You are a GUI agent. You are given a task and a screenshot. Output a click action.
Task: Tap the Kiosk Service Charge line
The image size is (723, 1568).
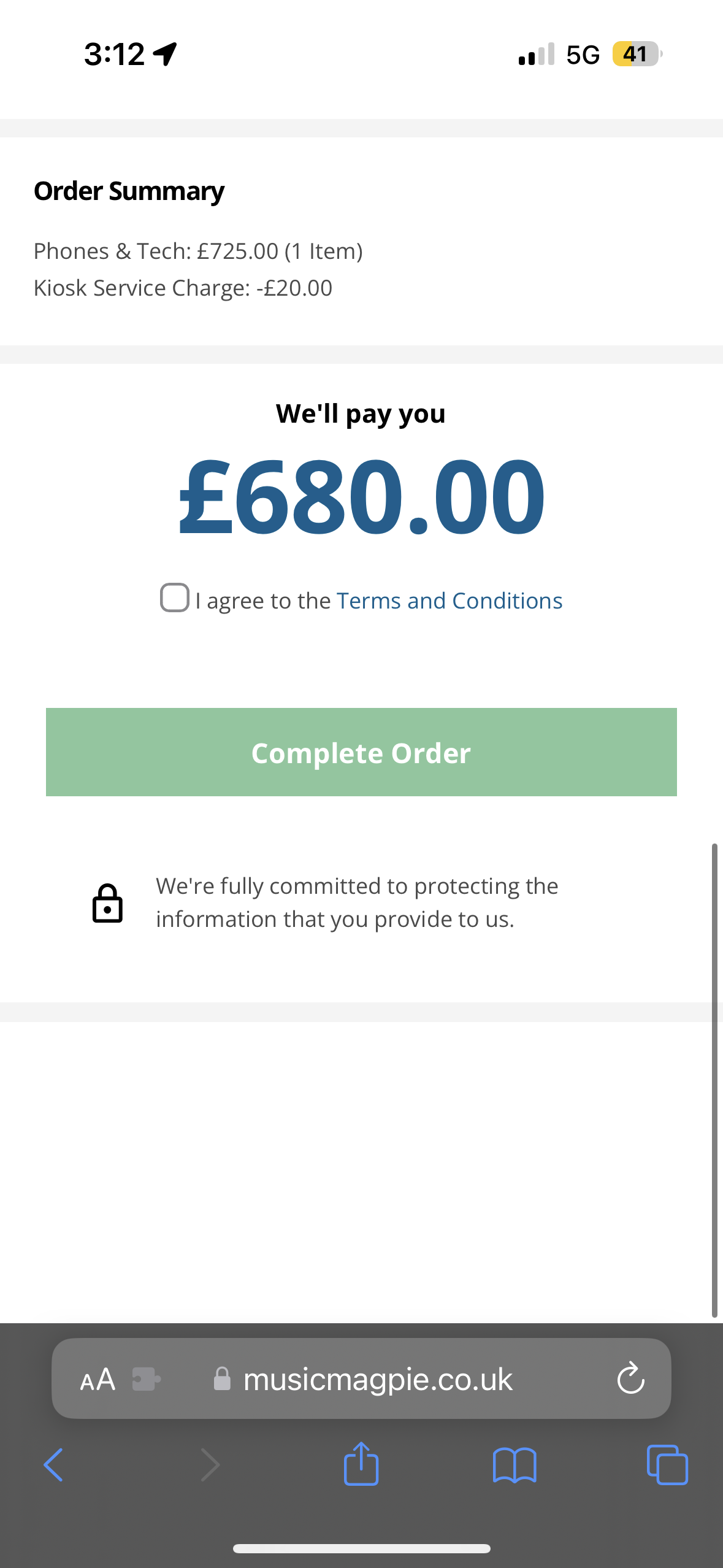click(x=183, y=288)
